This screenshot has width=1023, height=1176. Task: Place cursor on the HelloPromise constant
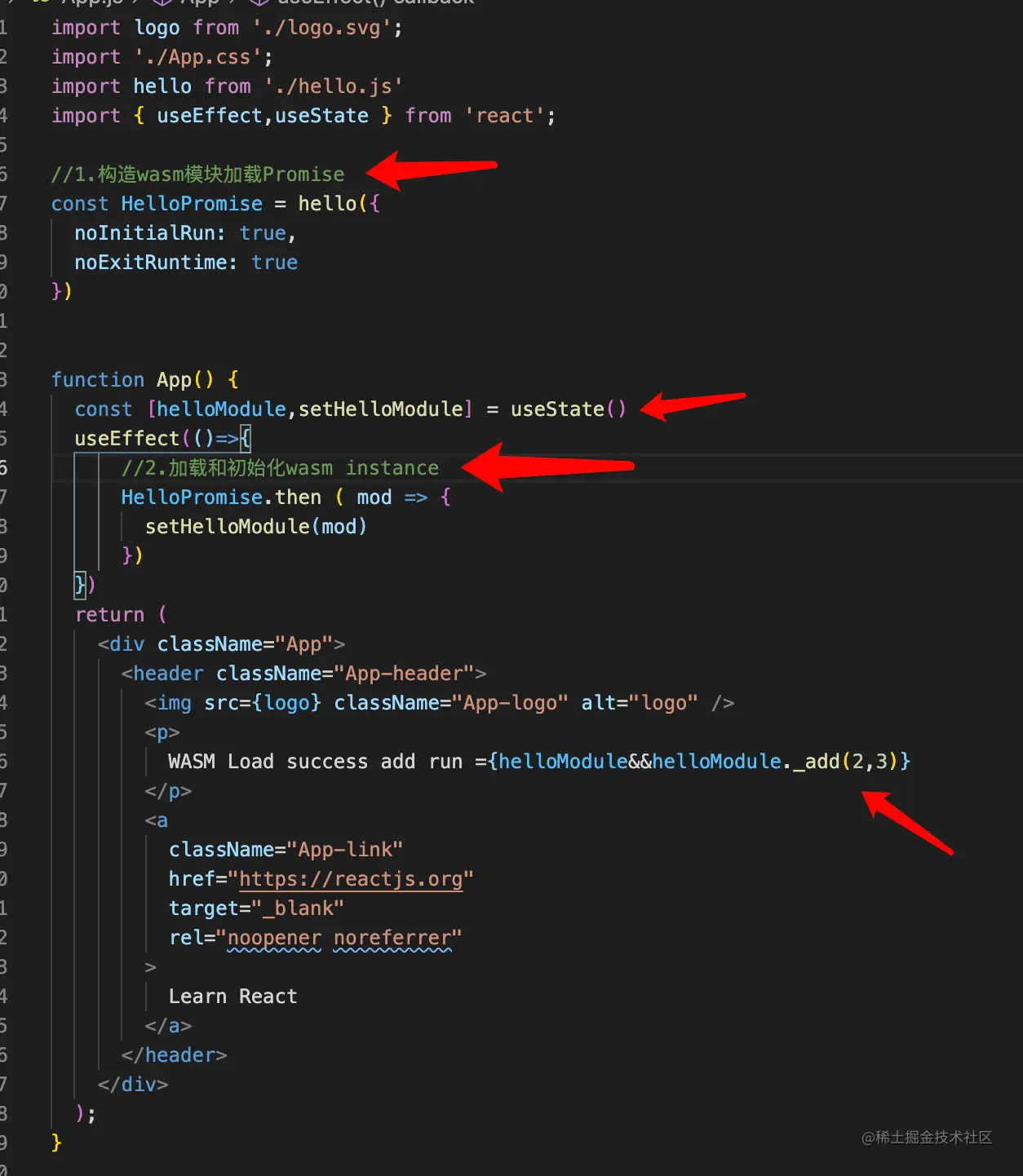[191, 203]
